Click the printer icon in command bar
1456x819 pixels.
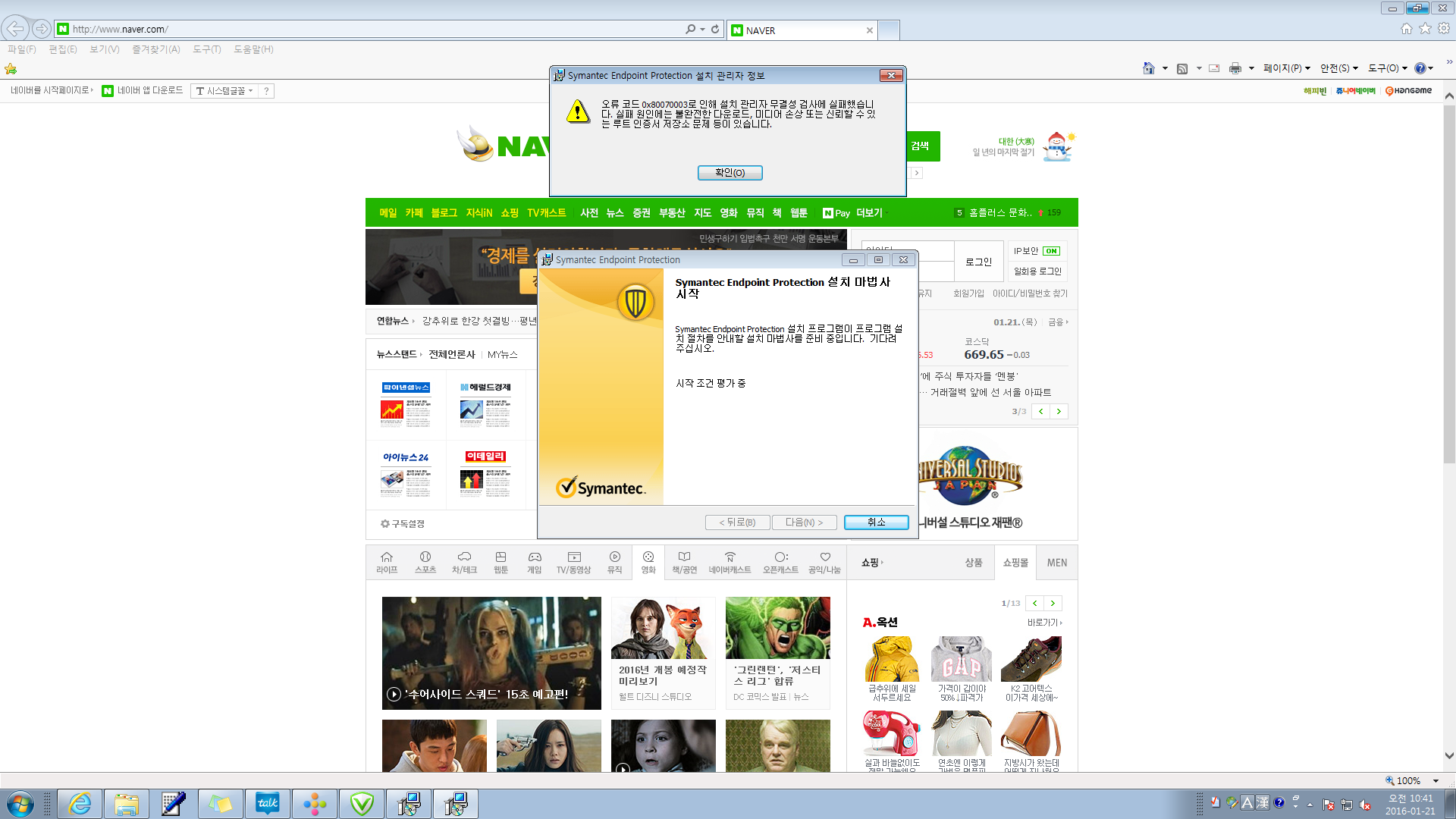1235,68
